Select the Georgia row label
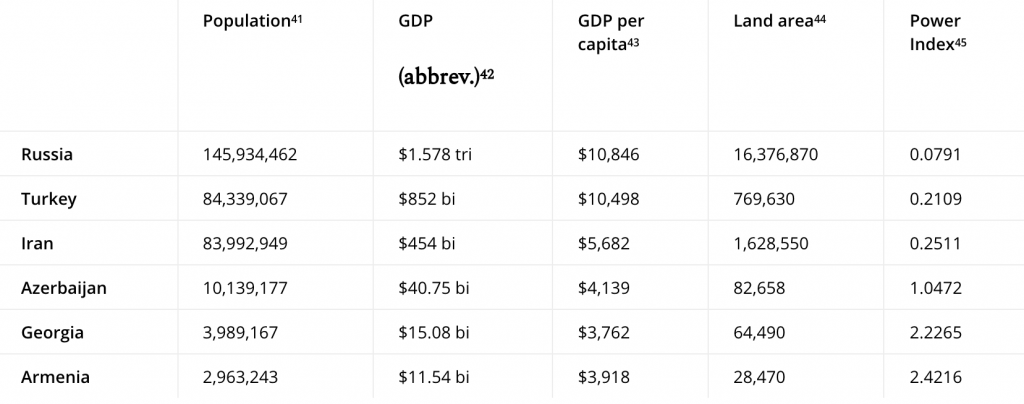 pyautogui.click(x=52, y=333)
